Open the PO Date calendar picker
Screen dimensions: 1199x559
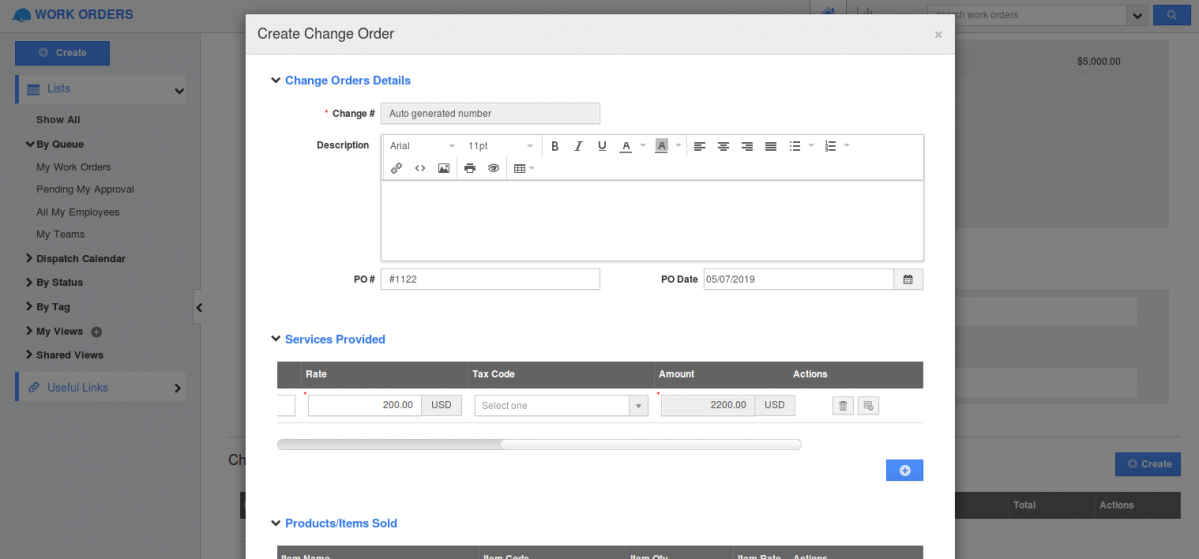[x=908, y=280]
